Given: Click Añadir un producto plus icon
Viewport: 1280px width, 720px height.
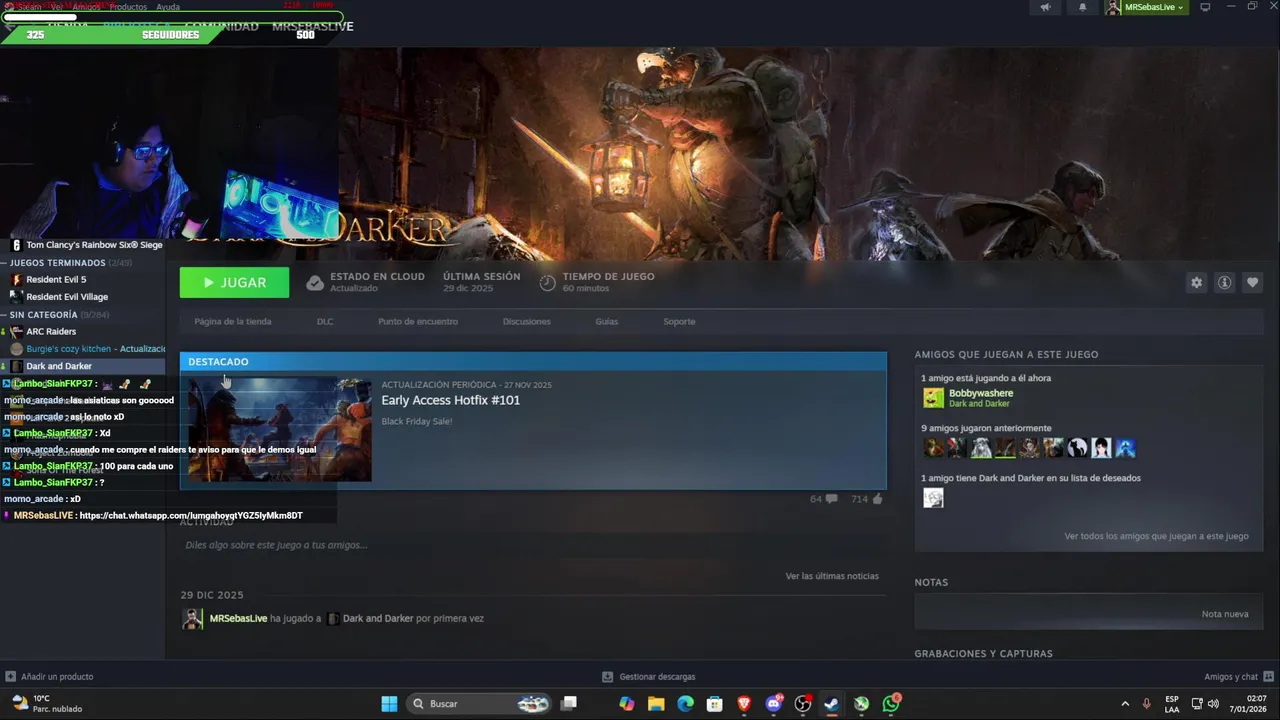Looking at the screenshot, I should click(10, 677).
